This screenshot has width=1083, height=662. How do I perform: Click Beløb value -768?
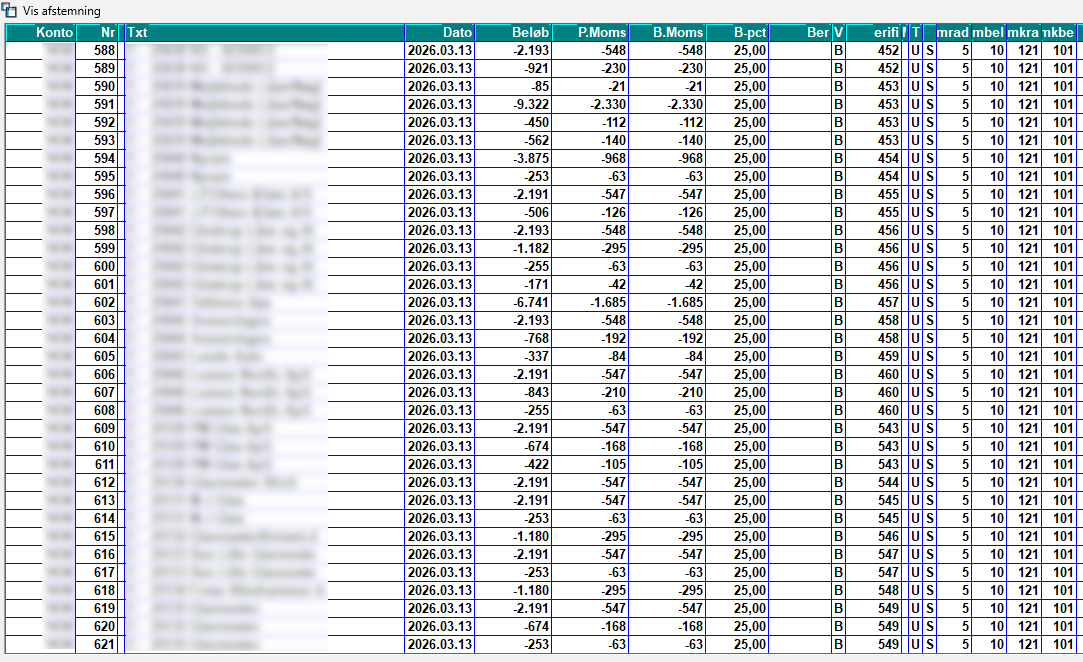537,339
